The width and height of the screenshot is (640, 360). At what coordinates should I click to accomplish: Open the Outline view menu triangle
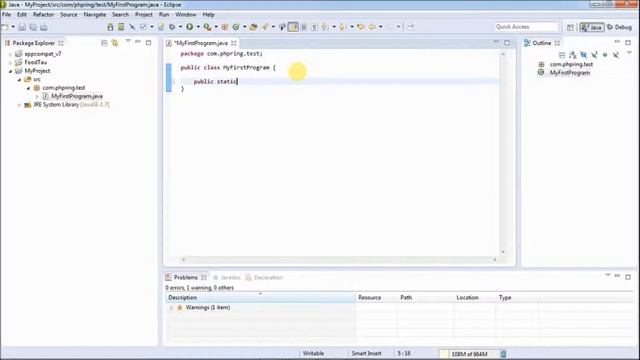pos(629,53)
